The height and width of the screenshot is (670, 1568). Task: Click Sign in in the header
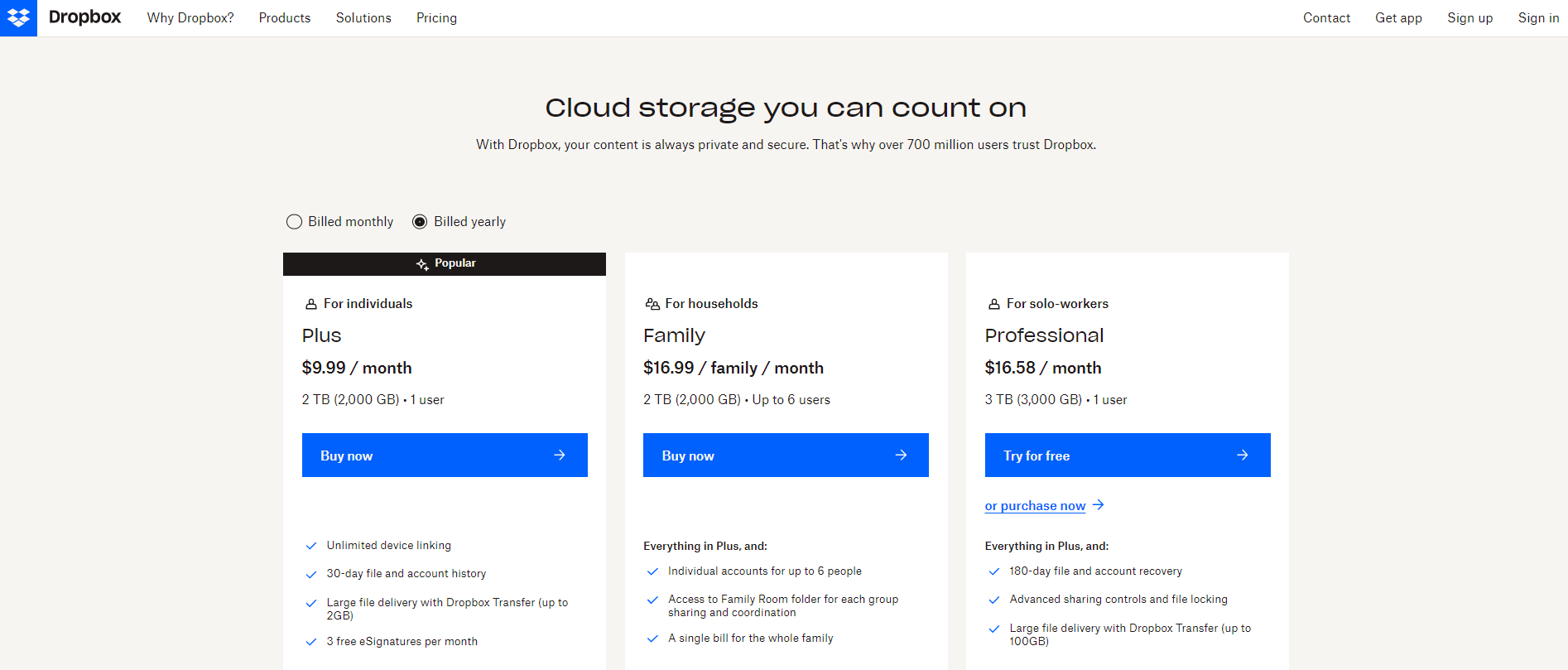[1538, 17]
